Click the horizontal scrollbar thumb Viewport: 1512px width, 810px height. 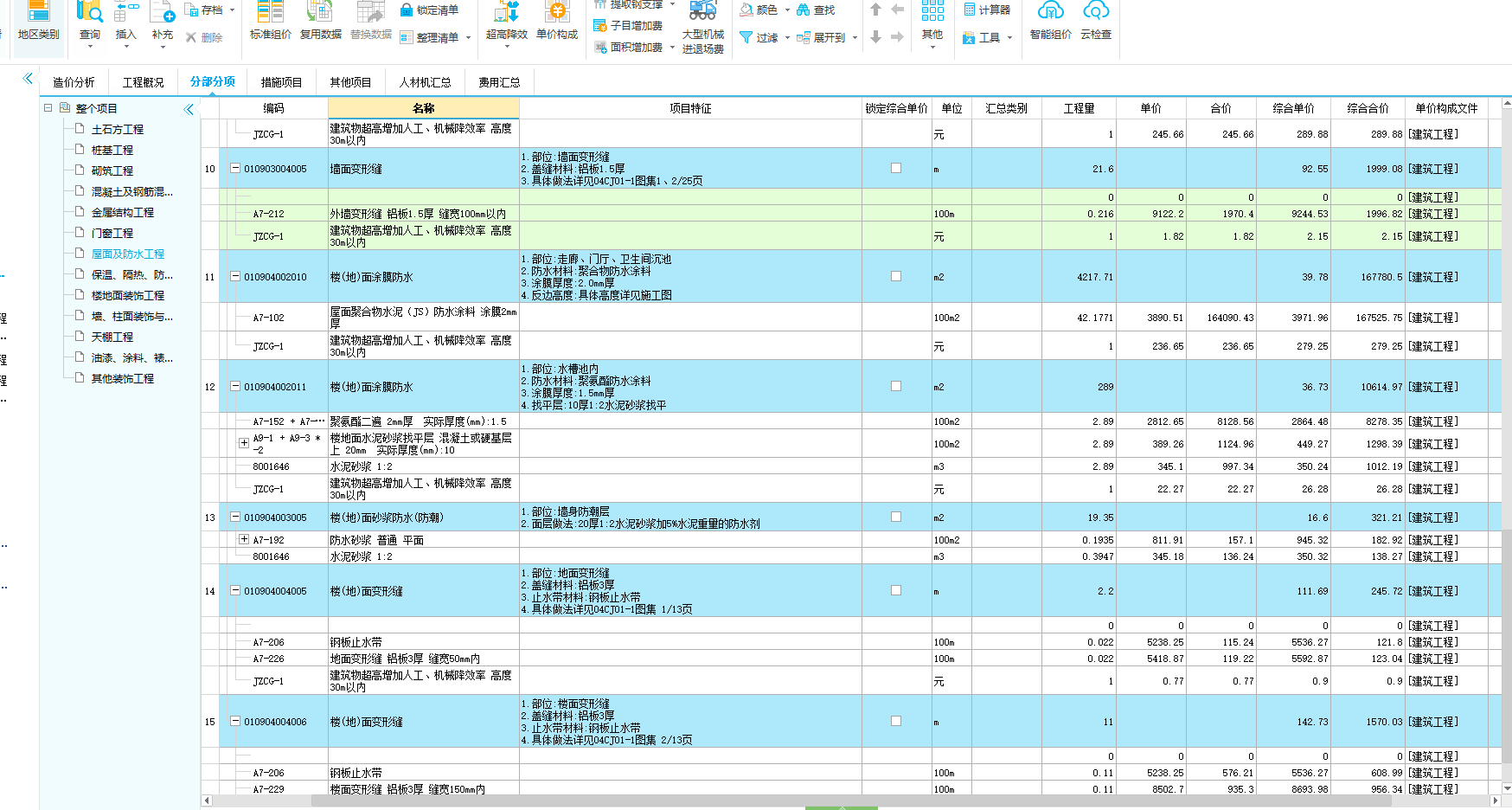click(x=852, y=800)
